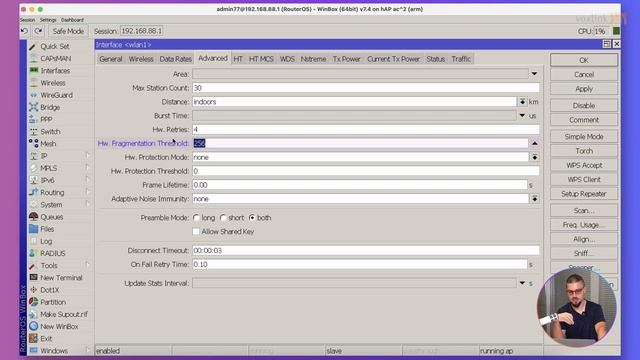Click the Freq. Usage button
Screen dimensions: 640x360
584,225
